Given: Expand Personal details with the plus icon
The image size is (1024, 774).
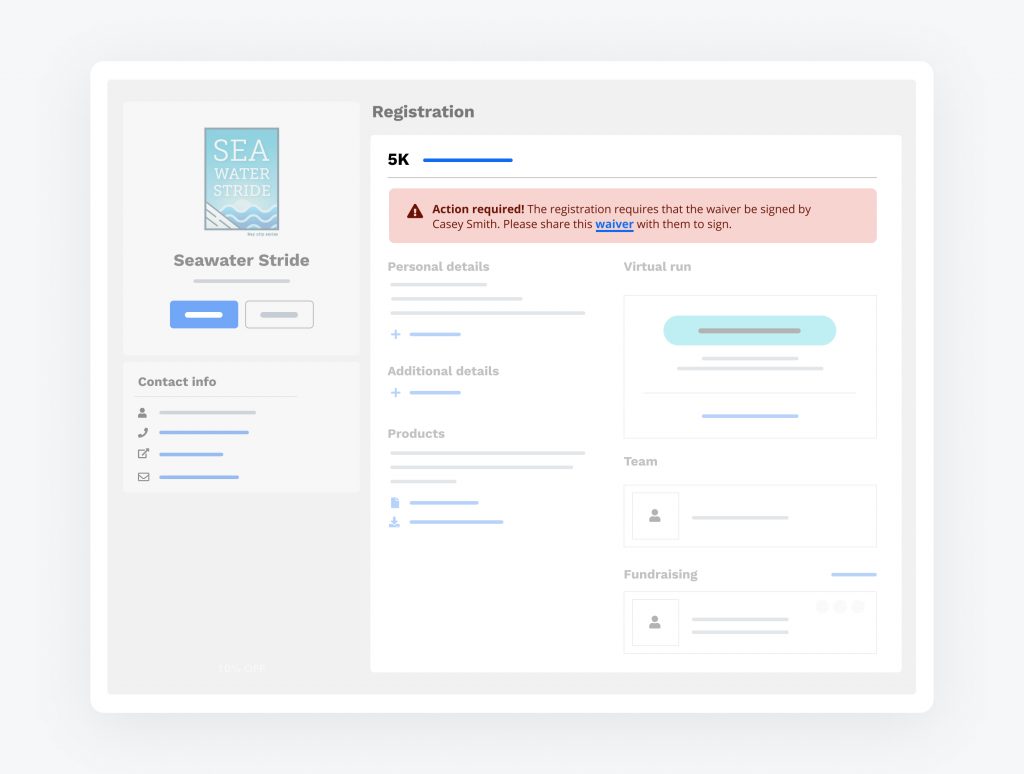Looking at the screenshot, I should 396,334.
